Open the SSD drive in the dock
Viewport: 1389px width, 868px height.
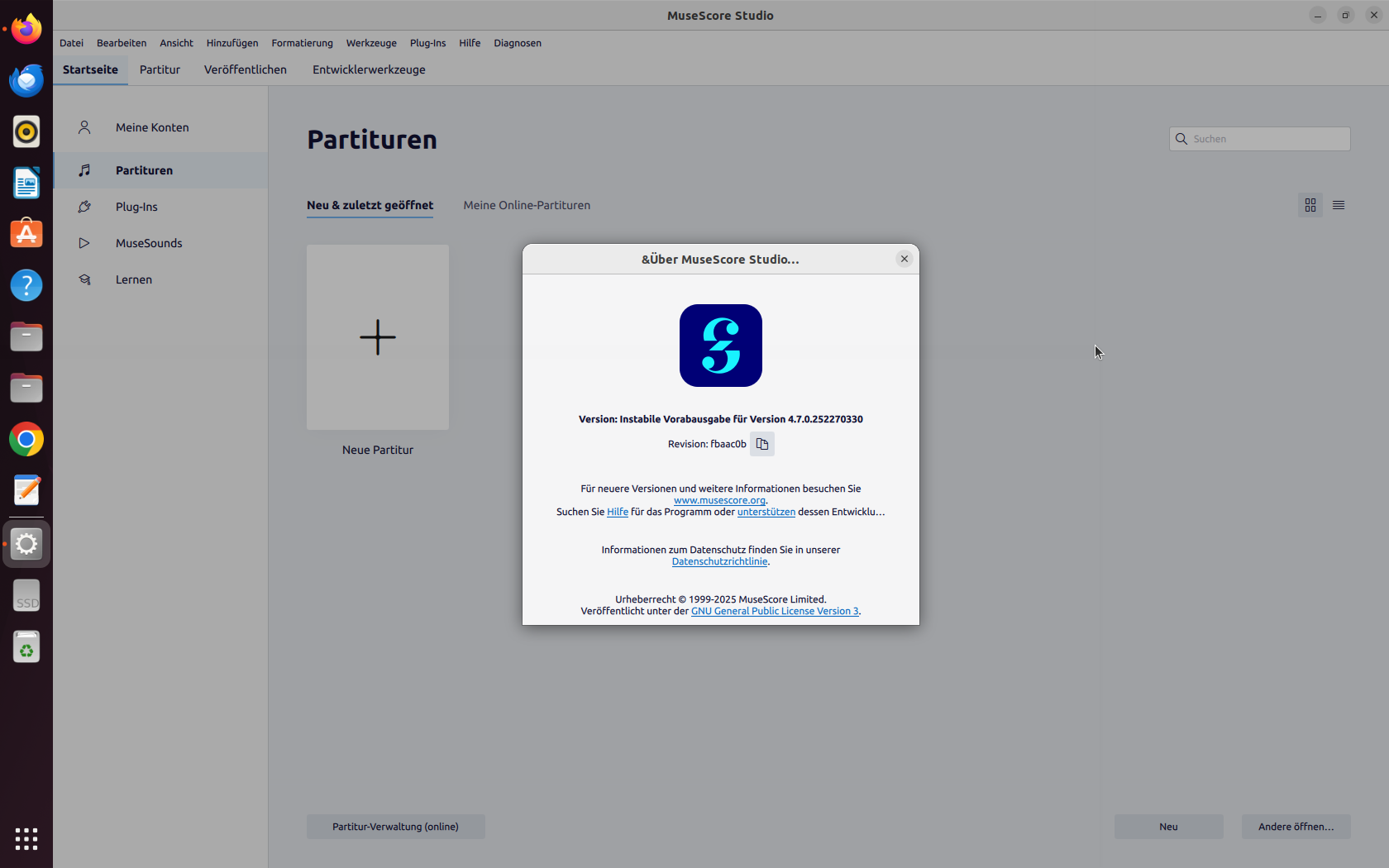point(26,595)
